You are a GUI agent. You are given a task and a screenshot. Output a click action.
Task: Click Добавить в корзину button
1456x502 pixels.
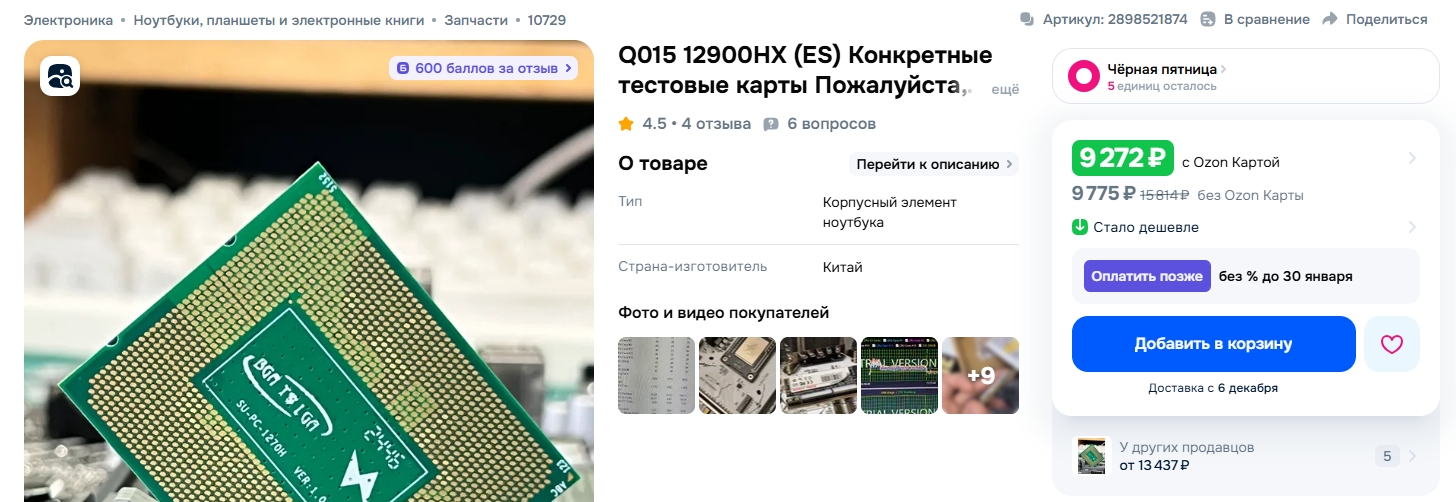1213,344
